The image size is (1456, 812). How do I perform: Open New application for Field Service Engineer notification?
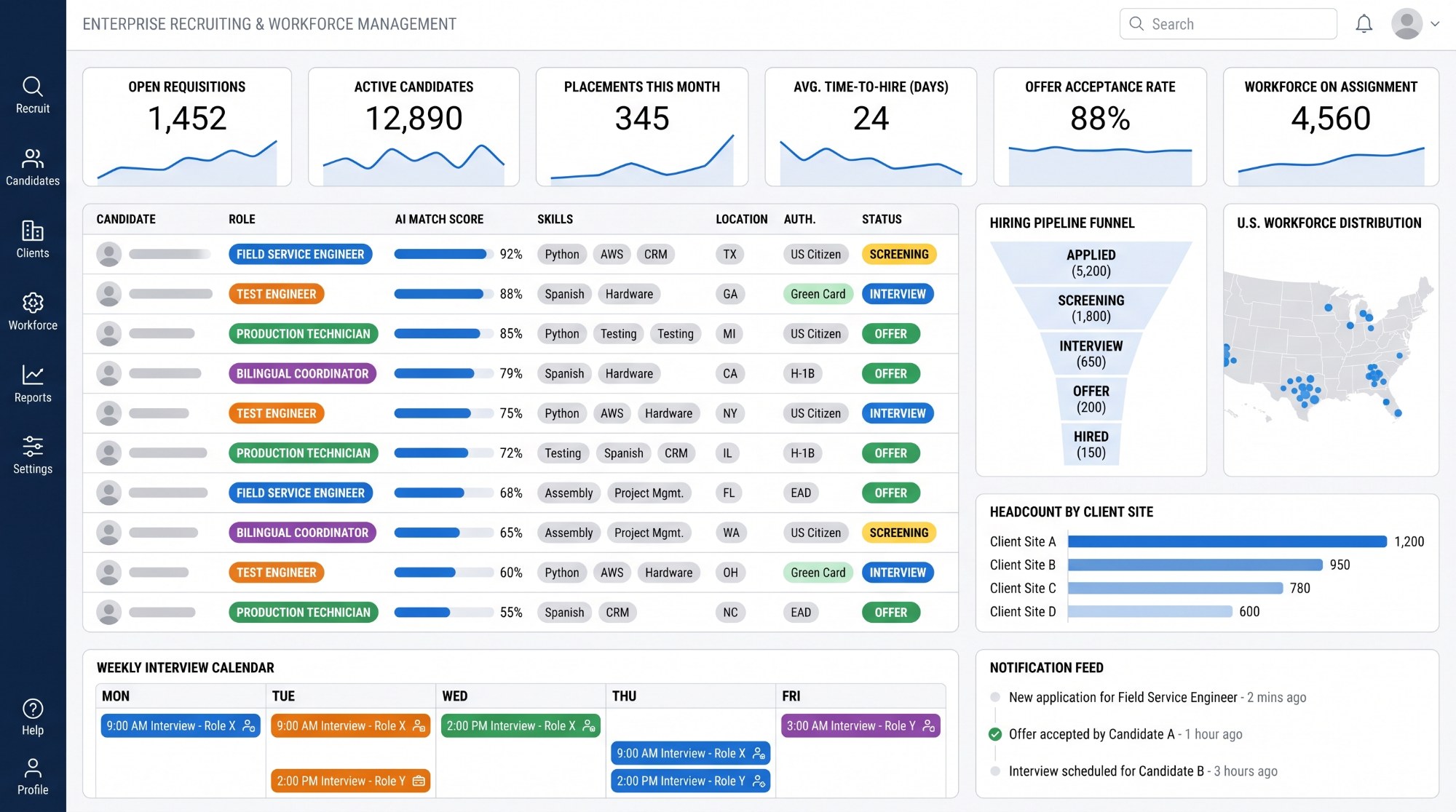pos(1158,697)
